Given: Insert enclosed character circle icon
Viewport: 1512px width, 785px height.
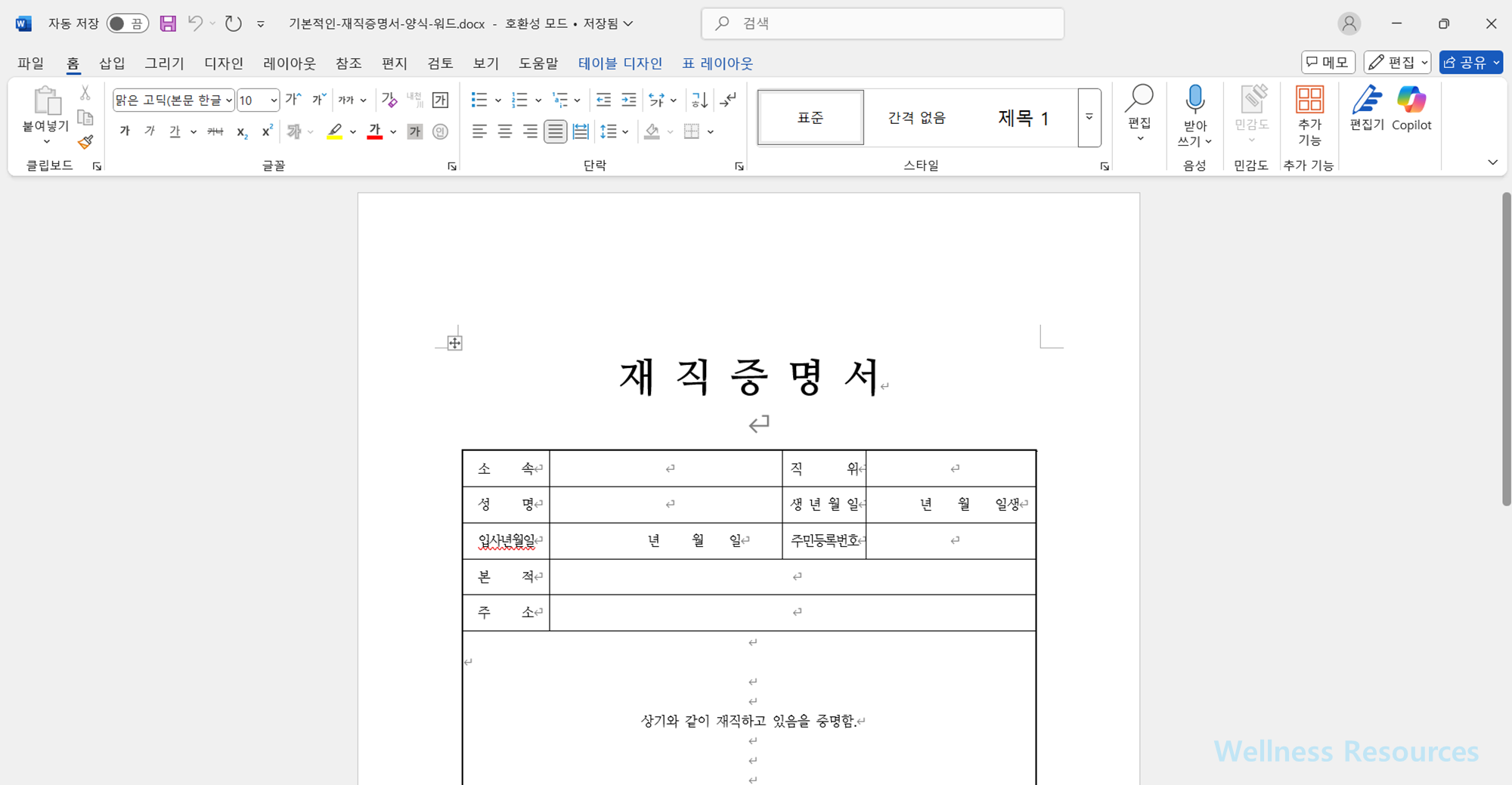Looking at the screenshot, I should [x=440, y=131].
